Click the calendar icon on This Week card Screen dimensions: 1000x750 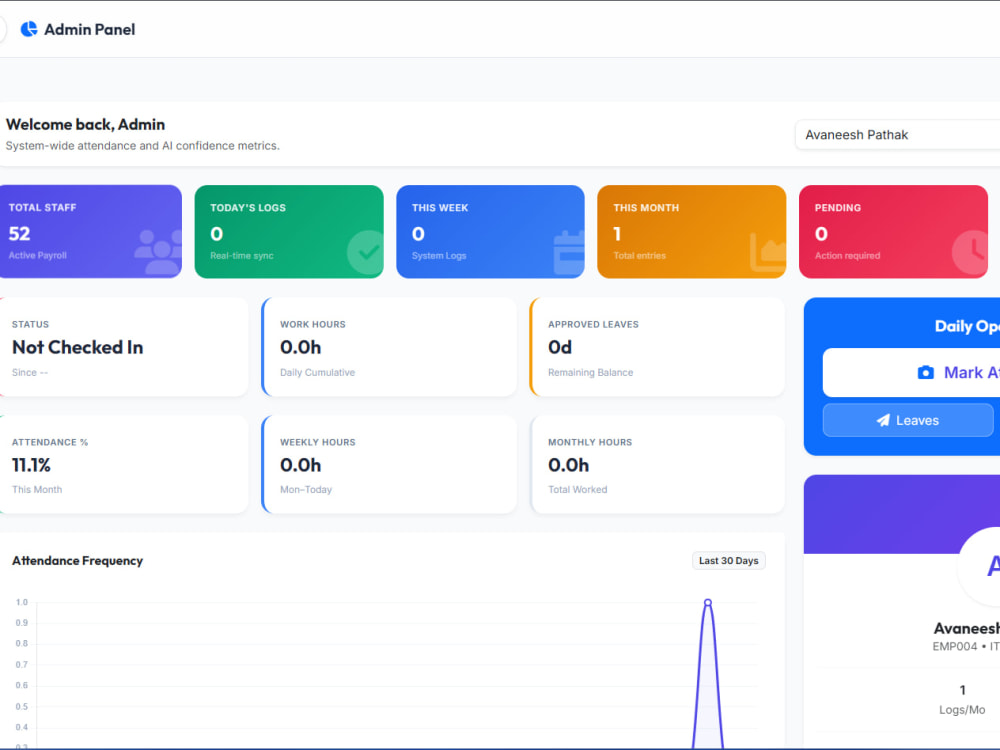point(569,253)
